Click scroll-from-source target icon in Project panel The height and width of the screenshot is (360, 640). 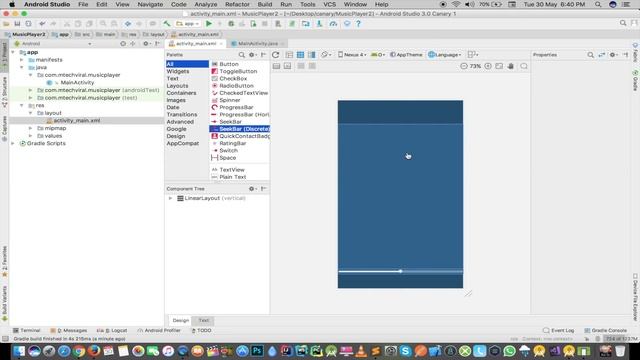pyautogui.click(x=123, y=44)
